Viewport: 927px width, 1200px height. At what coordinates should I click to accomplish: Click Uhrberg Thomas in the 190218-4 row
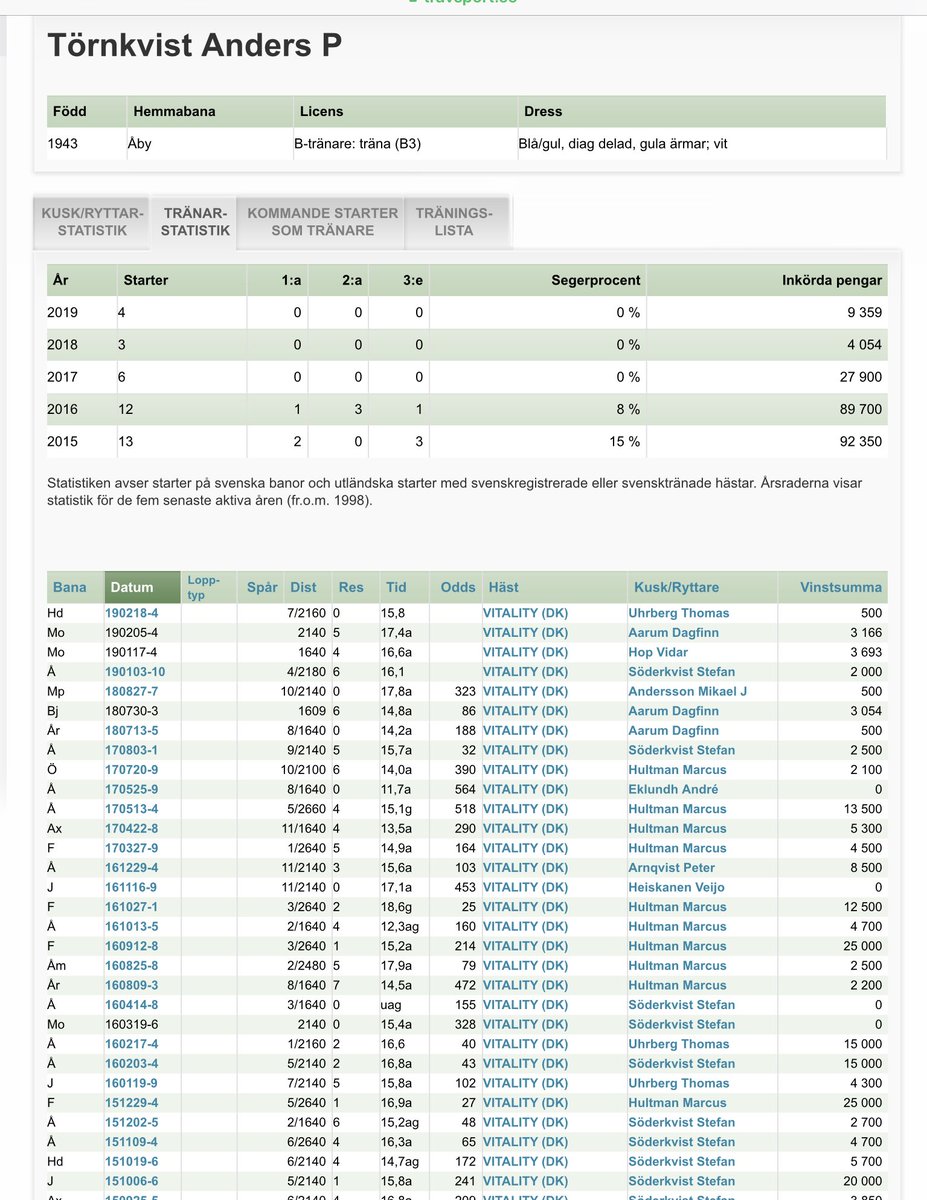coord(679,613)
